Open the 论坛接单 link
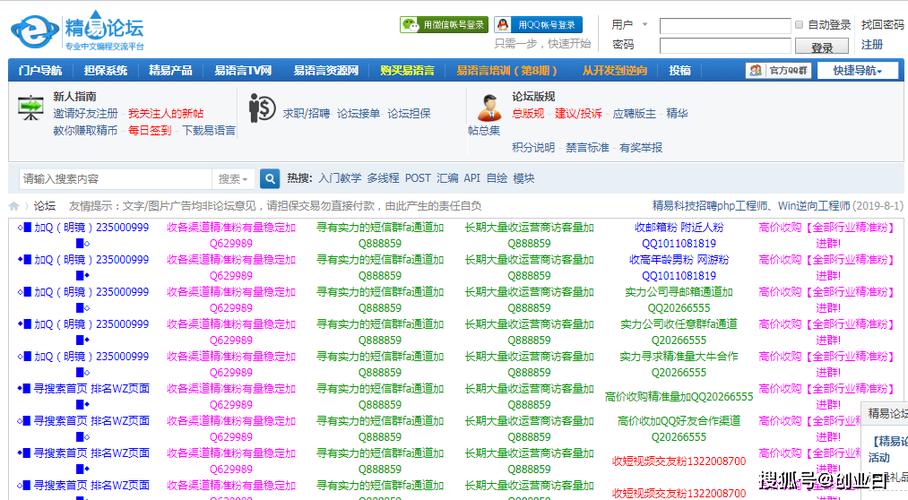 pos(358,114)
